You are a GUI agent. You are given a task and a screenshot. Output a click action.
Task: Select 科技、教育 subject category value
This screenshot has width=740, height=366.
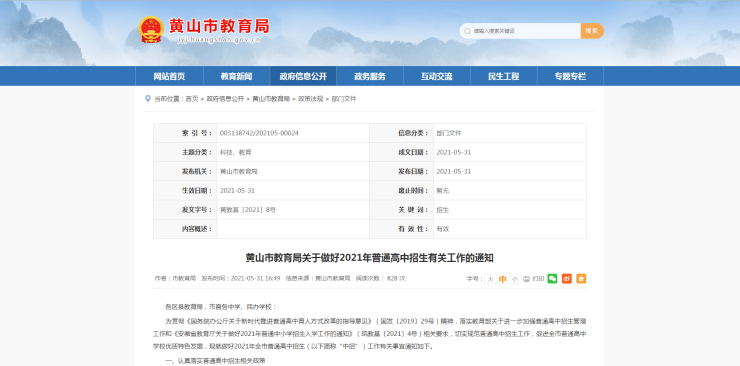235,152
